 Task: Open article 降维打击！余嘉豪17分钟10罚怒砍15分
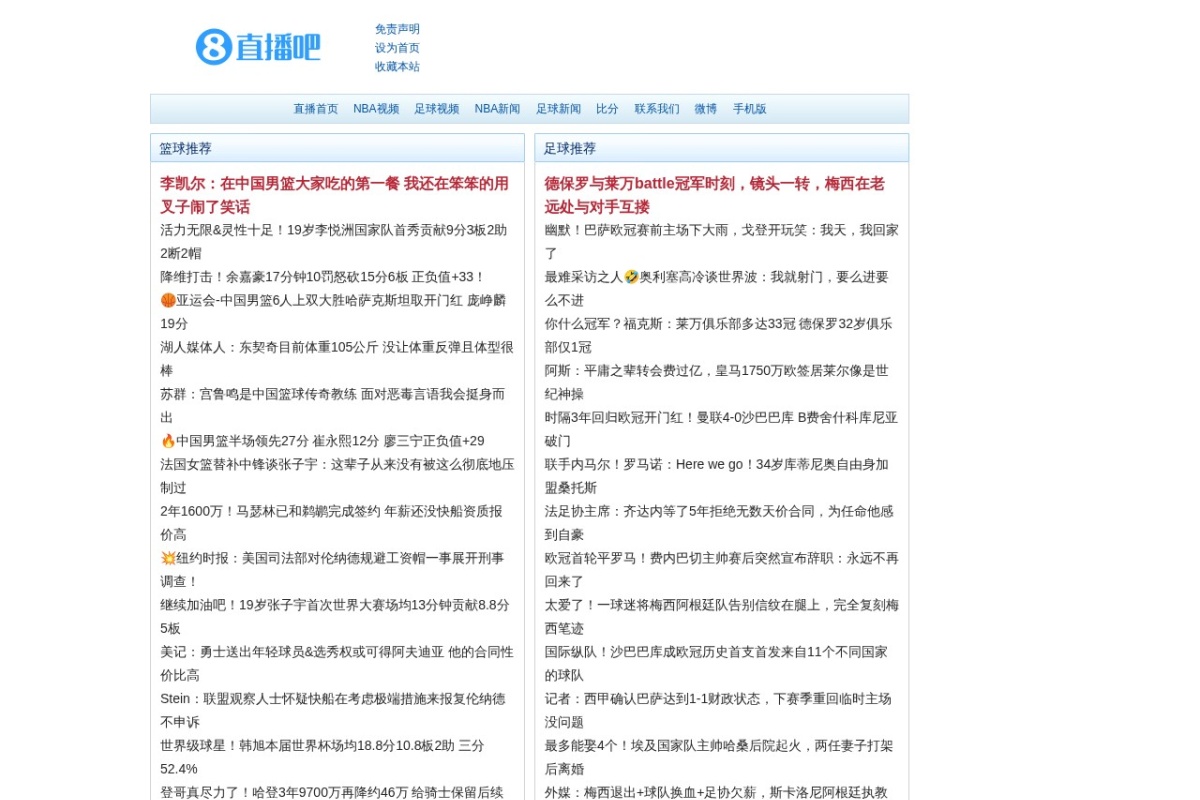322,277
